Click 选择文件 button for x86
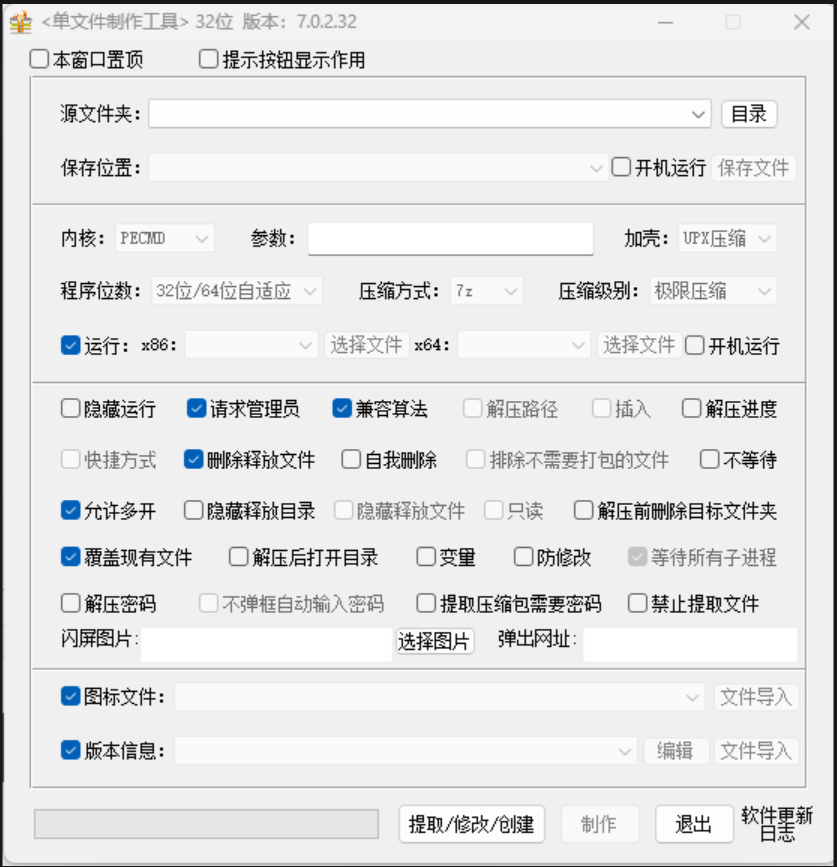The image size is (837, 867). point(367,345)
